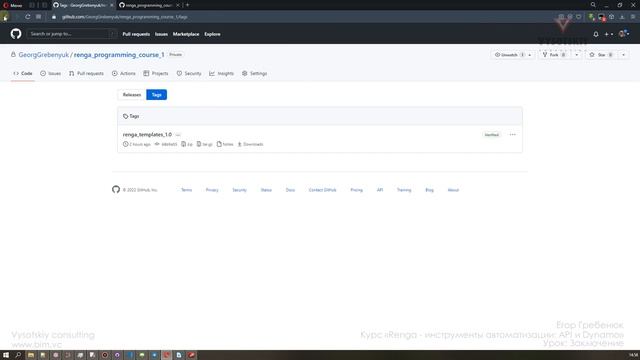This screenshot has height=360, width=640.
Task: Switch to the repository Settings tab
Action: [254, 73]
